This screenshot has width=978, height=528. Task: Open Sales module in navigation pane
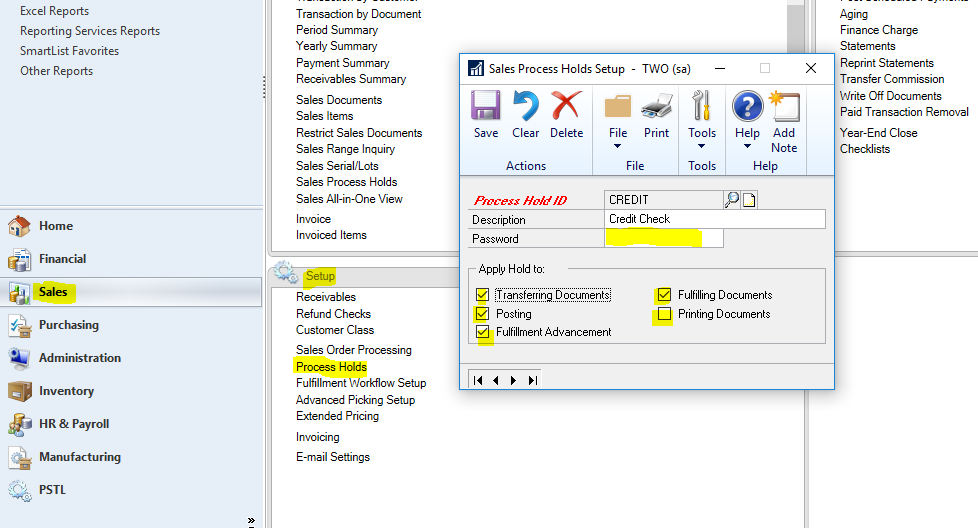point(131,292)
